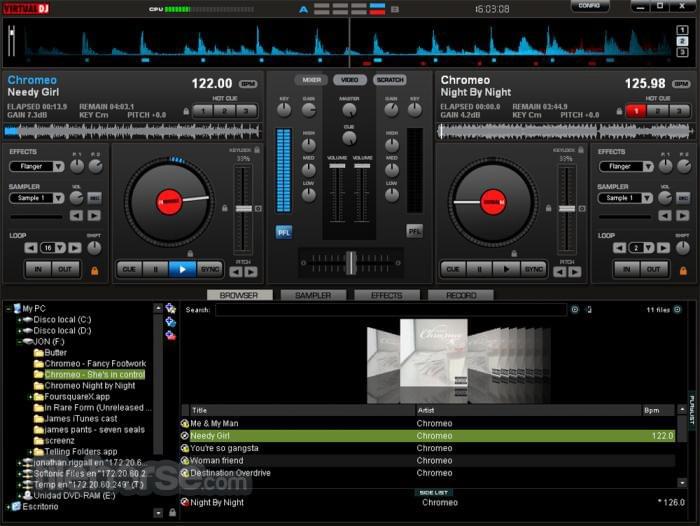
Task: Record left deck sampler with REC button
Action: pos(94,197)
